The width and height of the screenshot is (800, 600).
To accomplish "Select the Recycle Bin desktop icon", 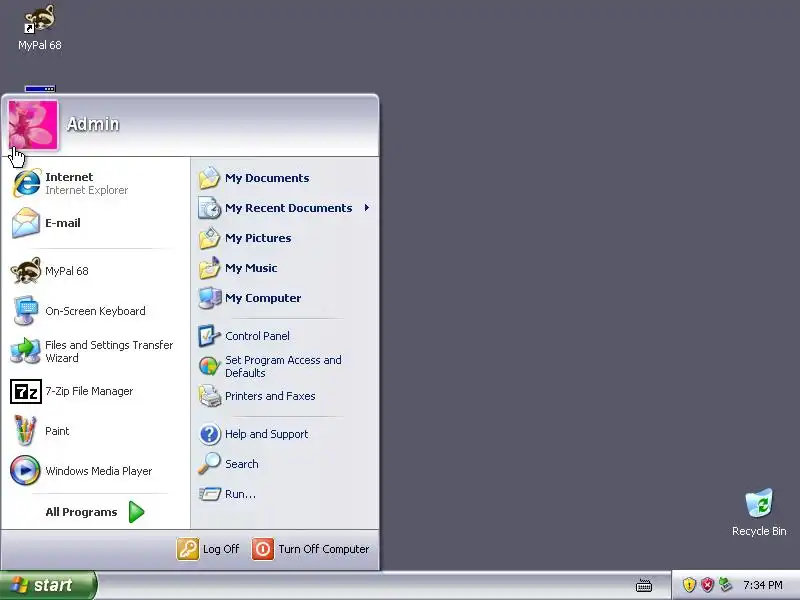I will [759, 513].
